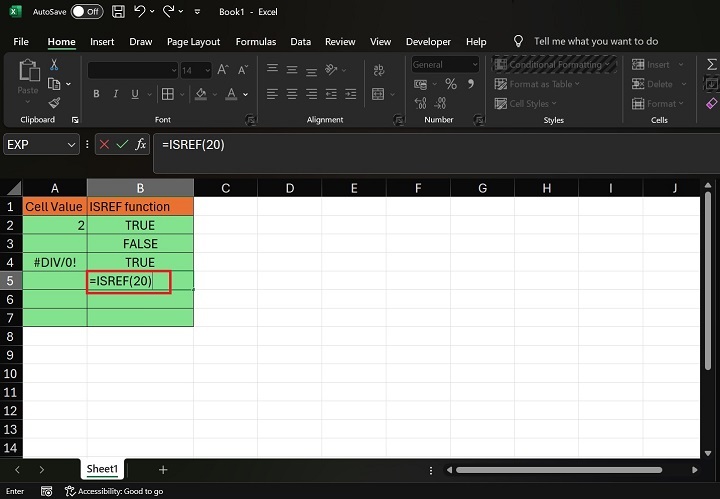Cancel formula entry with X icon
Viewport: 720px width, 499px height.
104,145
